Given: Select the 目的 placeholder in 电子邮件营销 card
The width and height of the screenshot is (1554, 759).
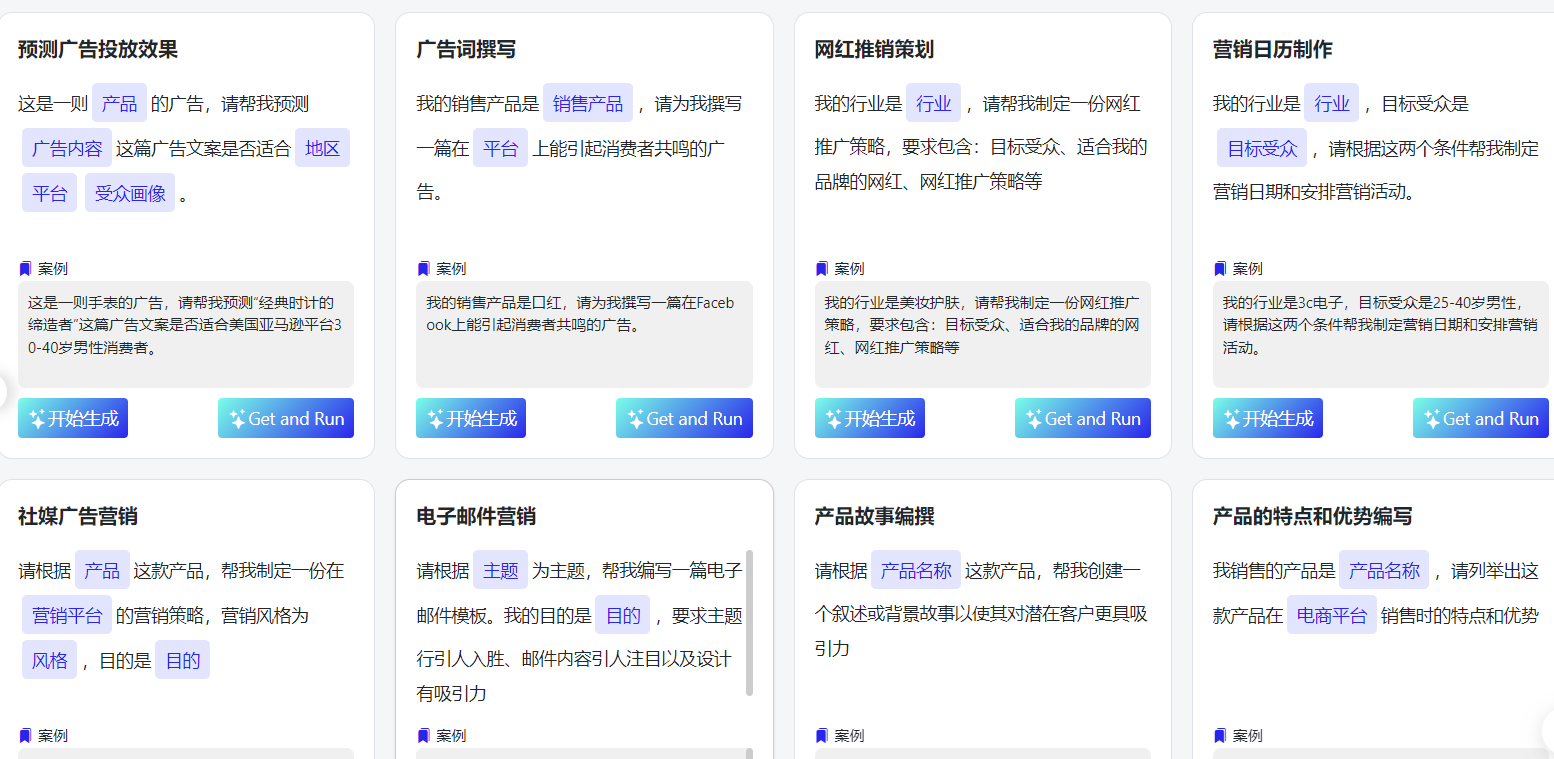Looking at the screenshot, I should (622, 615).
